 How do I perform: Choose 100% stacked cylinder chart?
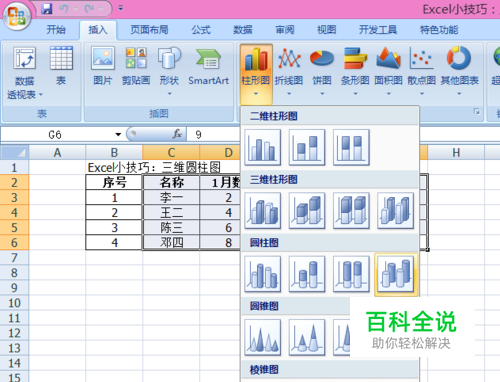[351, 274]
